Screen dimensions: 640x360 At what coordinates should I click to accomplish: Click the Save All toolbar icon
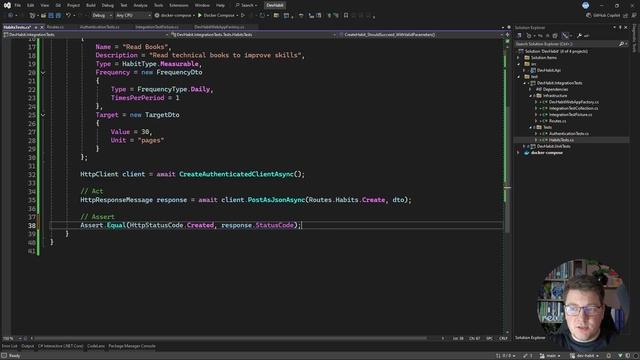[58, 16]
